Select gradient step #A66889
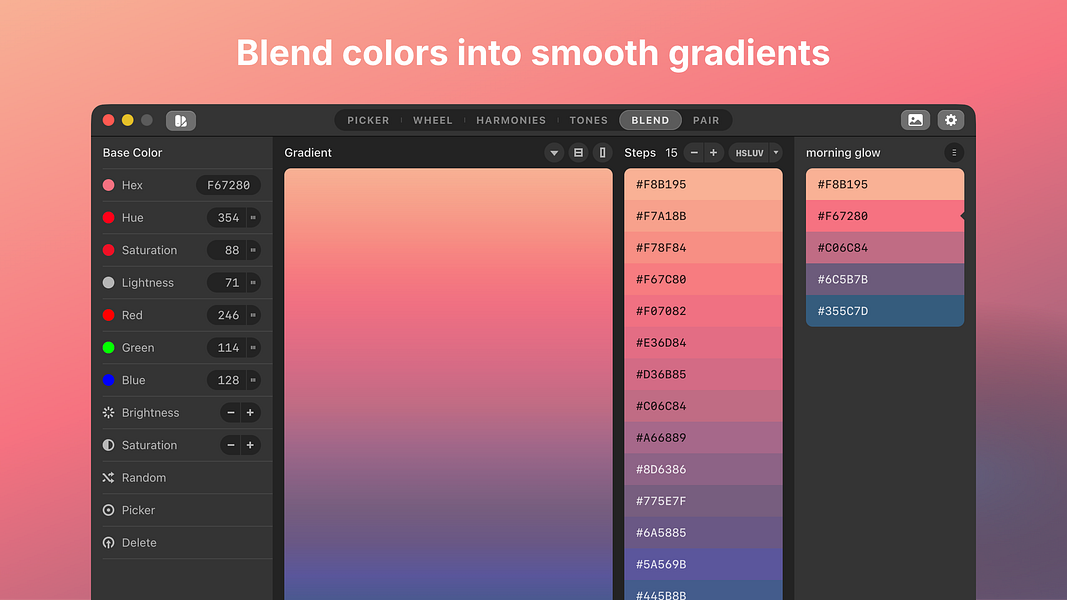 pos(703,437)
